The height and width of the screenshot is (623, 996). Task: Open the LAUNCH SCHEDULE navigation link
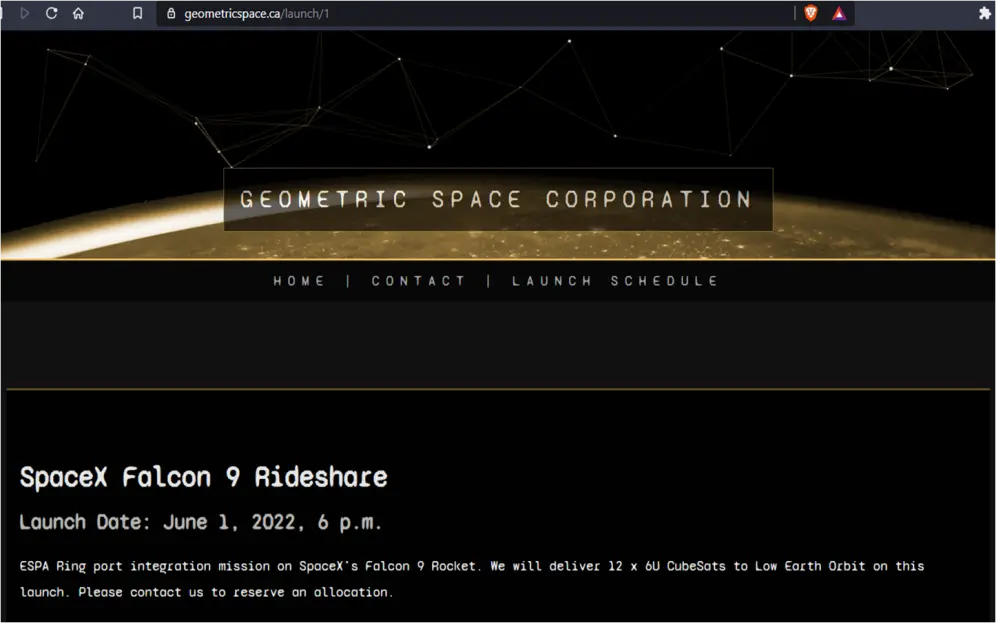pyautogui.click(x=615, y=281)
